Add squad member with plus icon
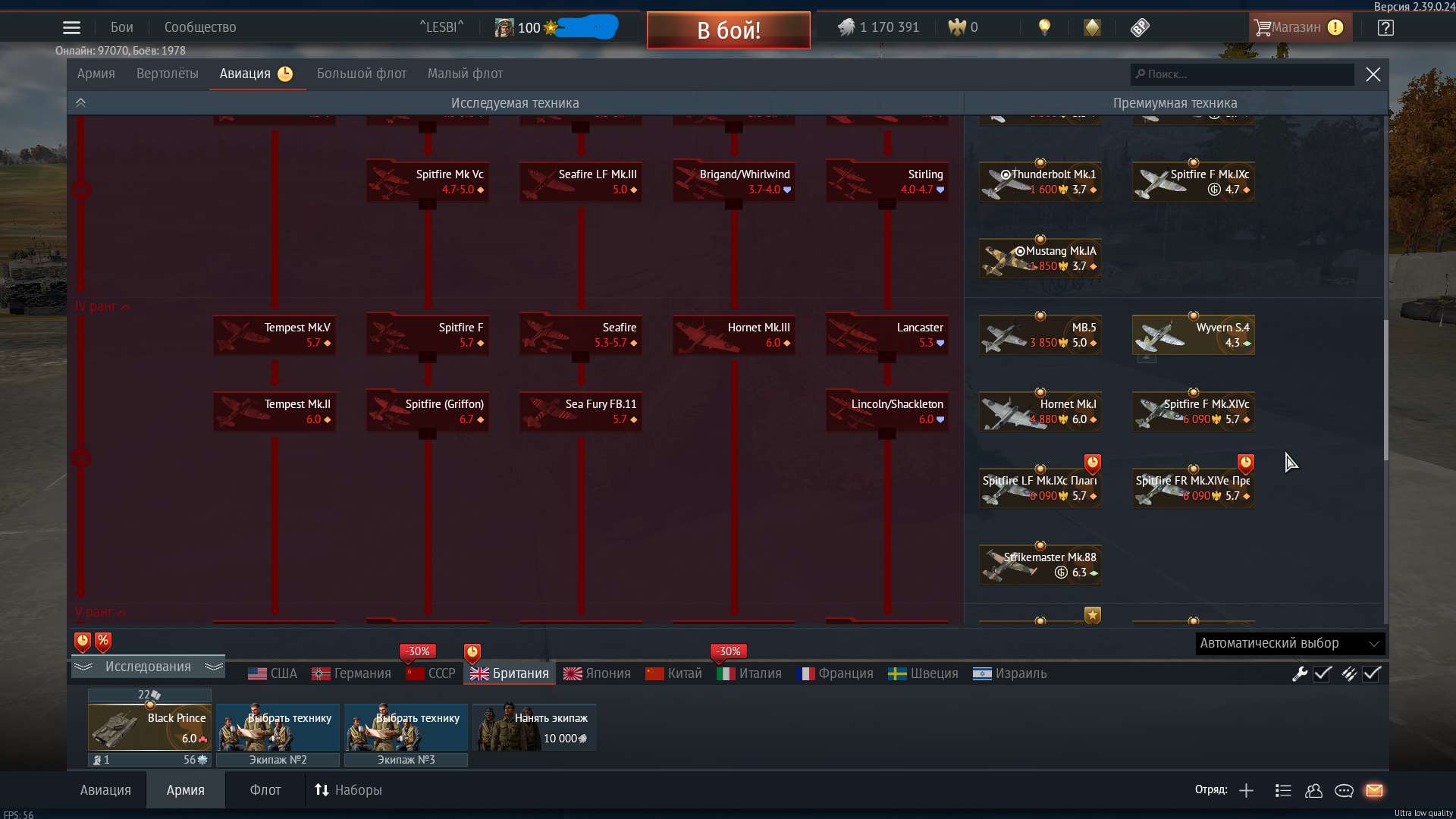 [1246, 791]
